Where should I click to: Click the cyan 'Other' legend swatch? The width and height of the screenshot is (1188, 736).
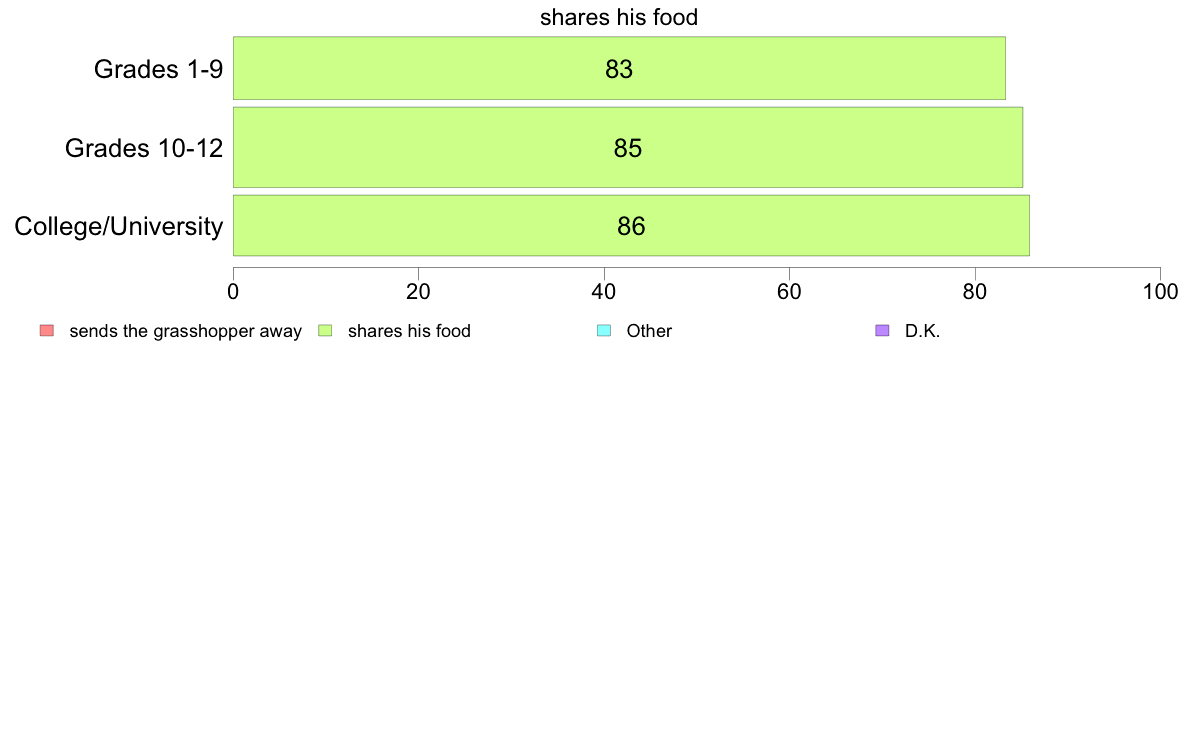click(604, 330)
